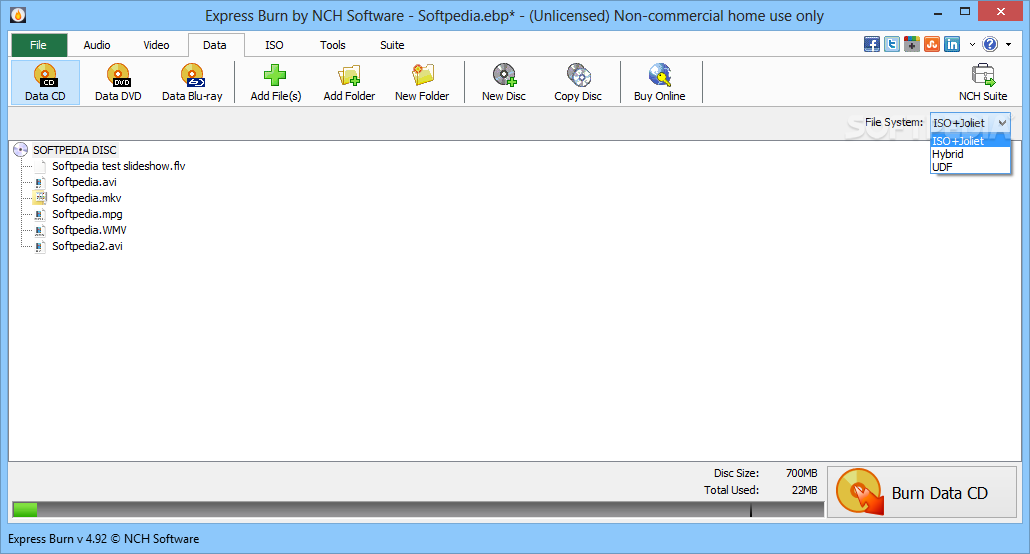Choose ISO+Joliet in the file system list
Screen dimensions: 1030x554
970,141
